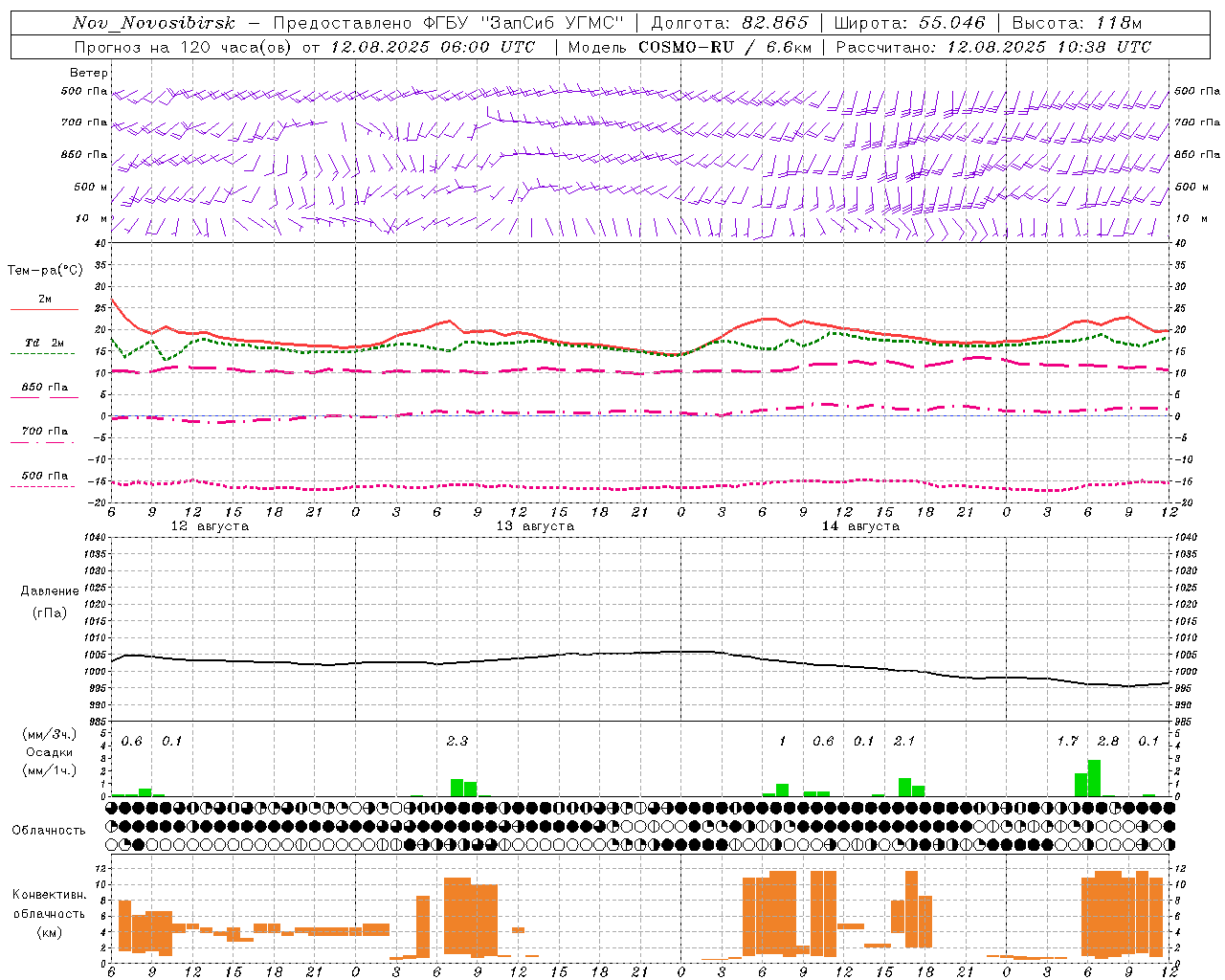
Task: Click the (км) convective cloud unit label
Action: point(49,932)
